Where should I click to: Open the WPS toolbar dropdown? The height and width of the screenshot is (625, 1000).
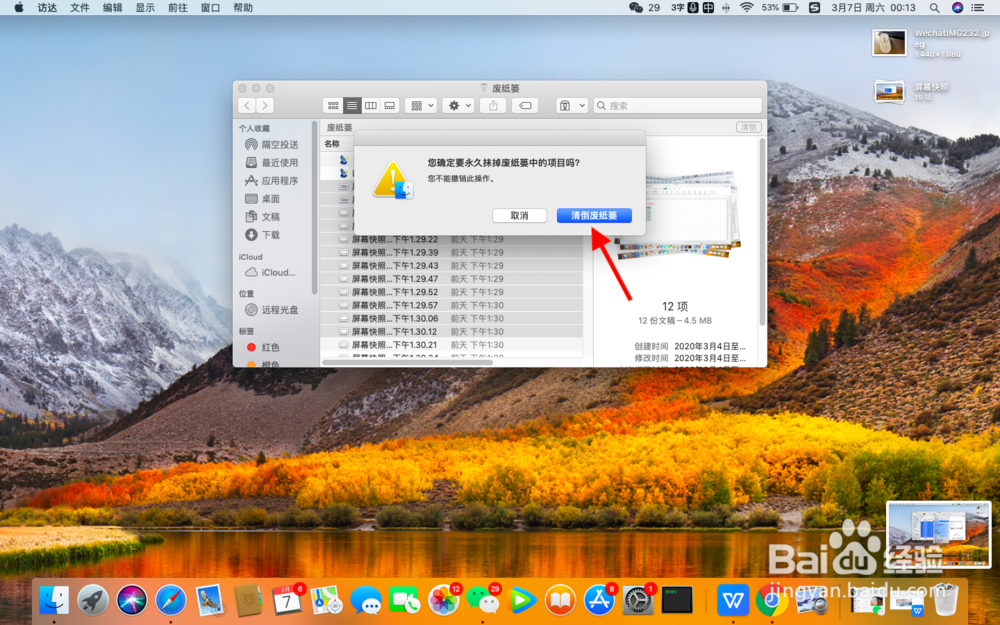571,106
